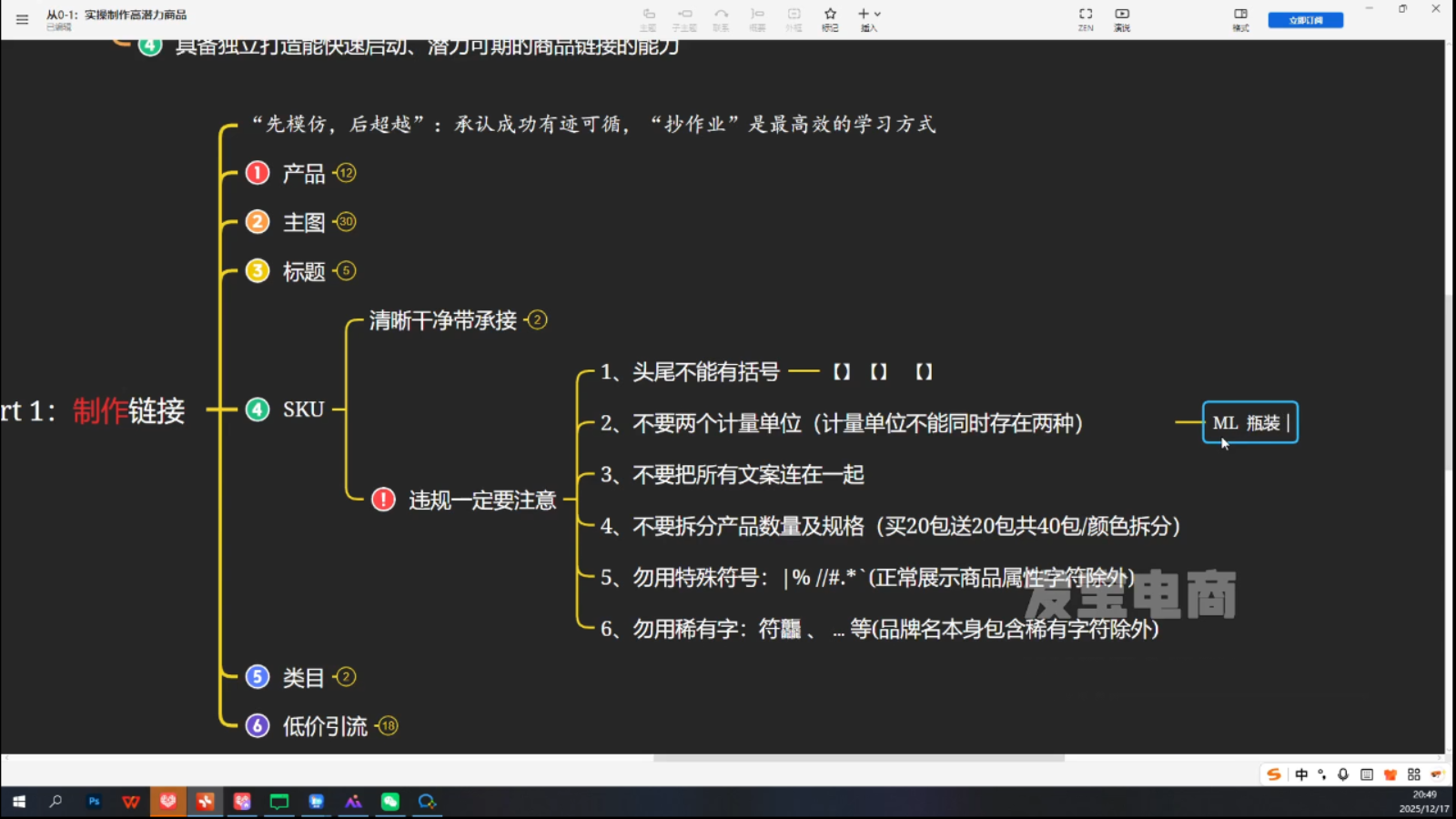Select the SKU topic node

pos(303,409)
